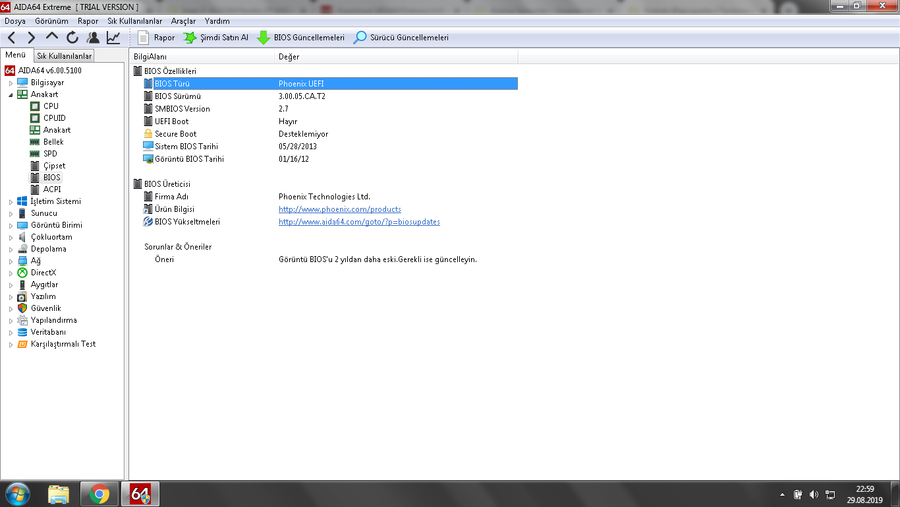Screen dimensions: 900x507
Task: Click the Değer column header
Action: [396, 57]
